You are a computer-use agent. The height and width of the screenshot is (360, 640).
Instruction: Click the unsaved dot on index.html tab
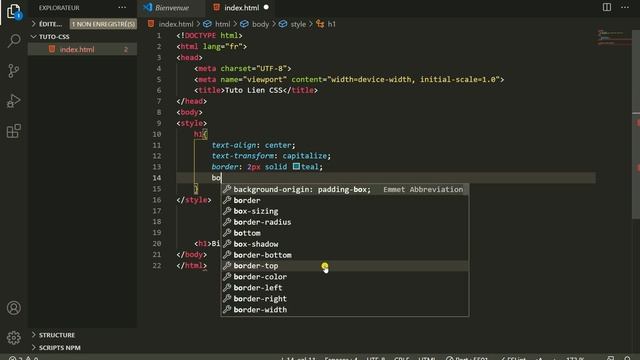click(x=267, y=7)
